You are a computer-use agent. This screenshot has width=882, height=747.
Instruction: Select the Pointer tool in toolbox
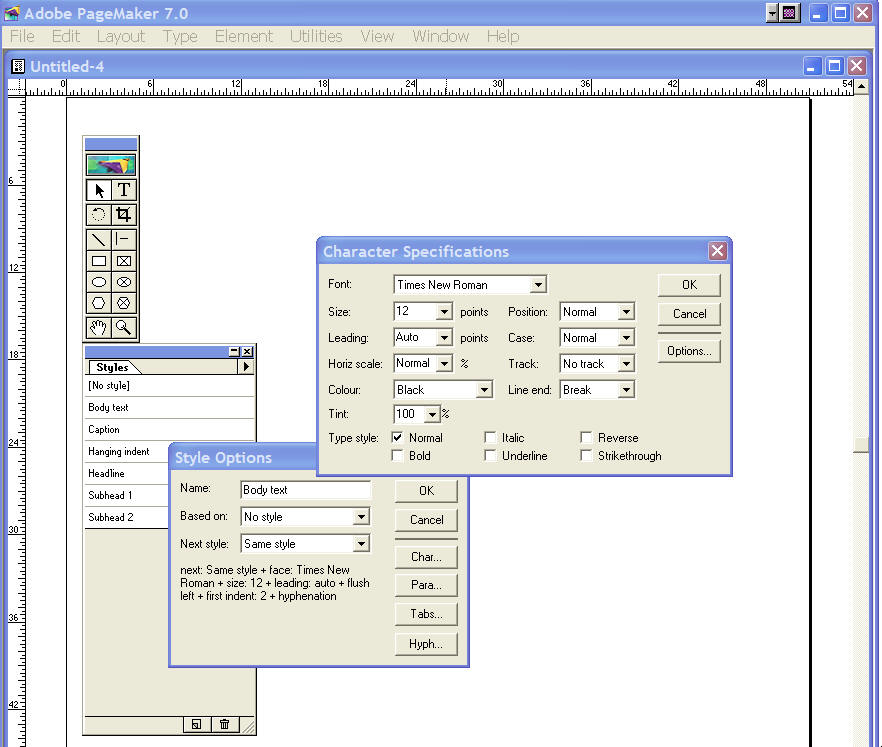tap(98, 191)
